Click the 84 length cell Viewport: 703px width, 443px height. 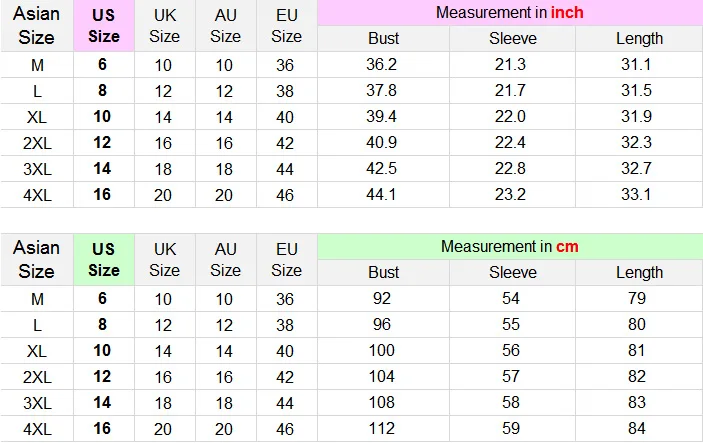[638, 429]
